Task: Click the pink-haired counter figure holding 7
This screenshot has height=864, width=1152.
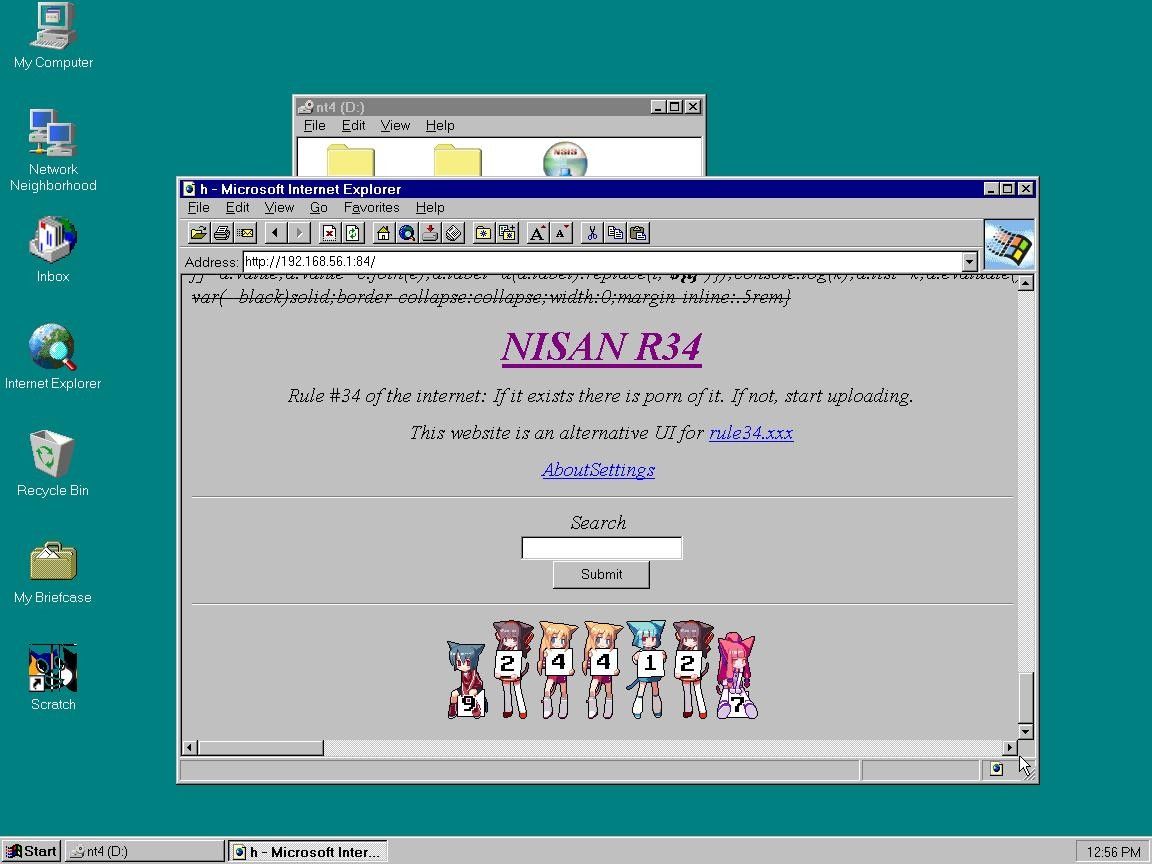Action: click(x=737, y=676)
